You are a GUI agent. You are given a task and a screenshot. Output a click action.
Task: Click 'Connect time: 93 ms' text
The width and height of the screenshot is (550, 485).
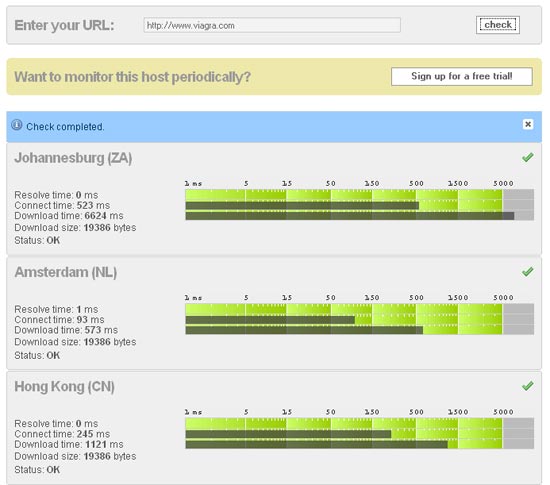click(x=59, y=320)
